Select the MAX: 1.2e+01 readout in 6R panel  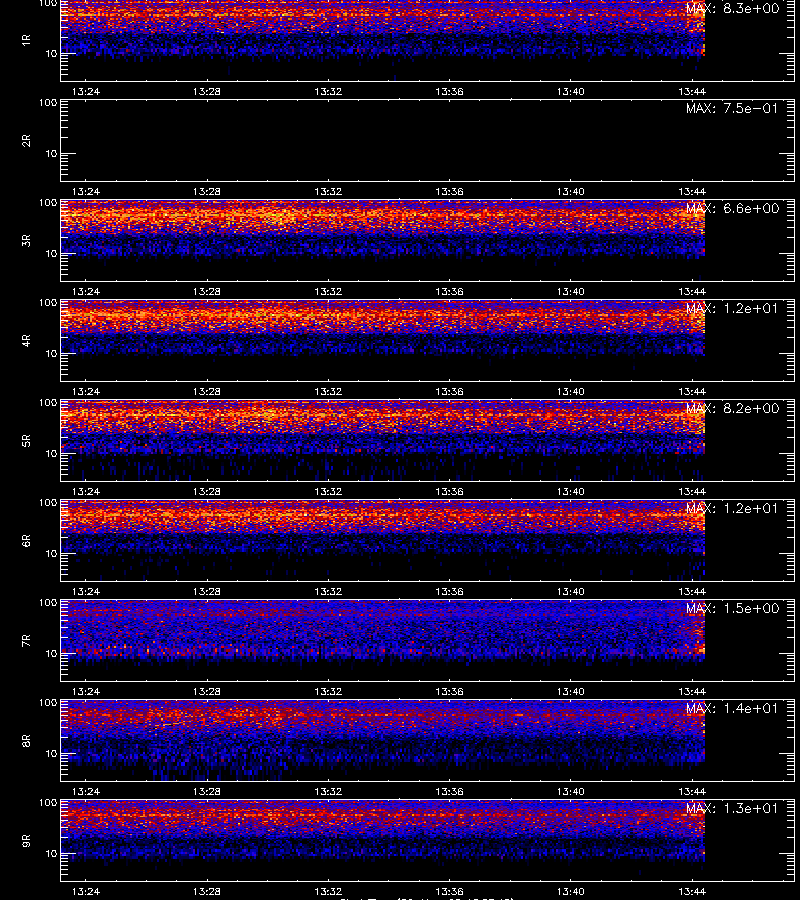pos(732,508)
